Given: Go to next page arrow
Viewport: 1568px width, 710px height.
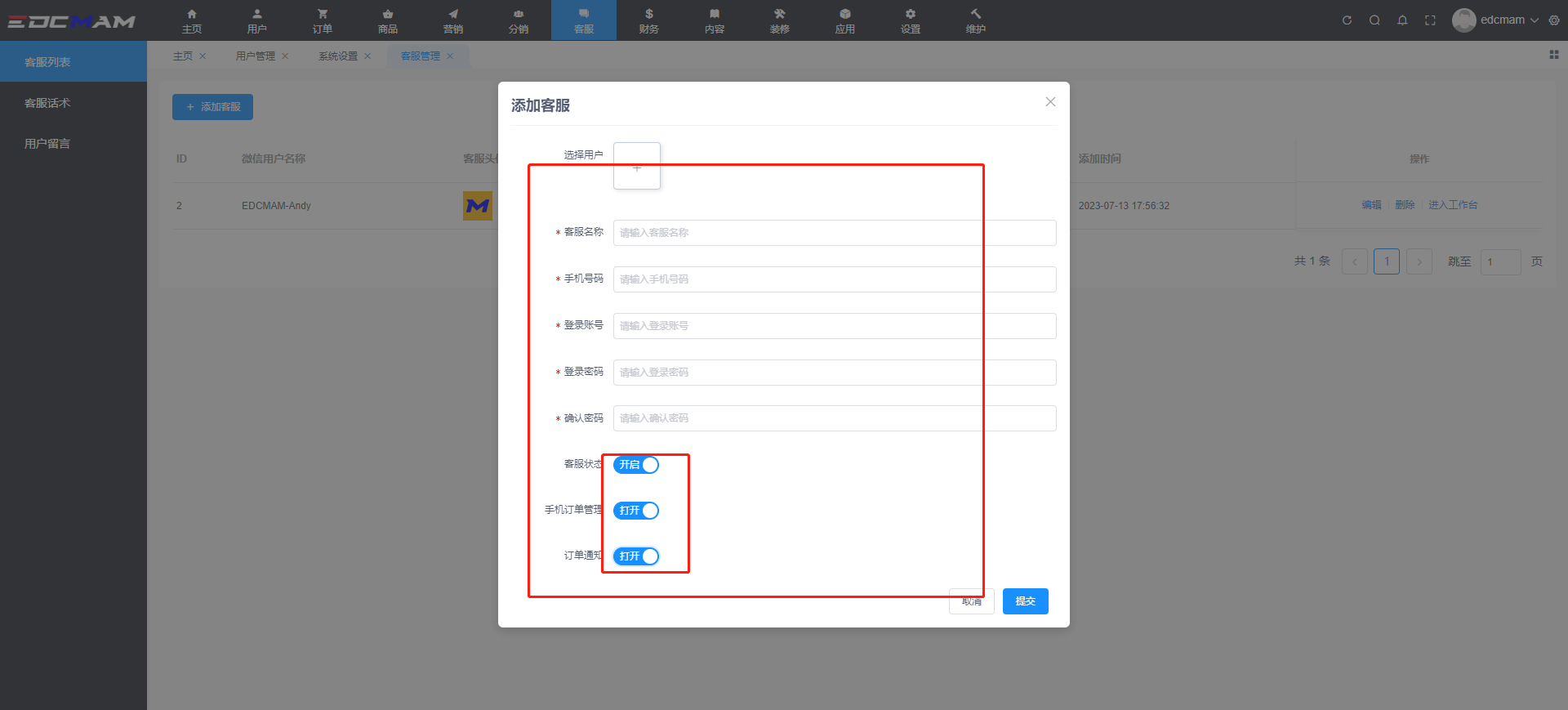Looking at the screenshot, I should coord(1419,261).
